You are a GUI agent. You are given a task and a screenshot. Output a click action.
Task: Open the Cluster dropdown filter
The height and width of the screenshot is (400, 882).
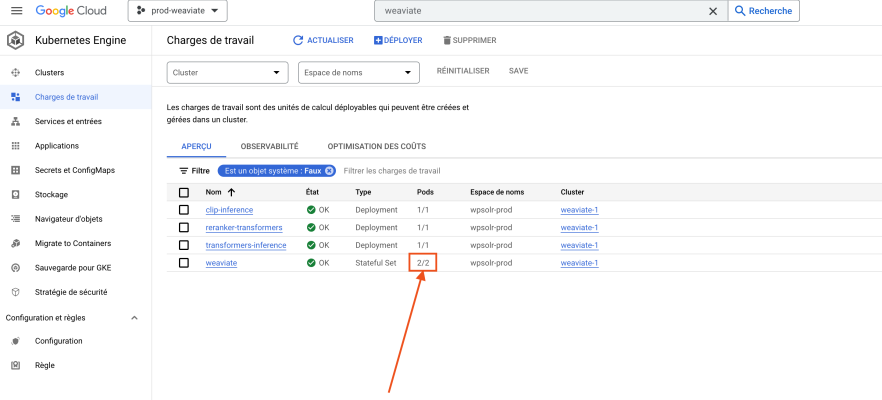point(228,73)
